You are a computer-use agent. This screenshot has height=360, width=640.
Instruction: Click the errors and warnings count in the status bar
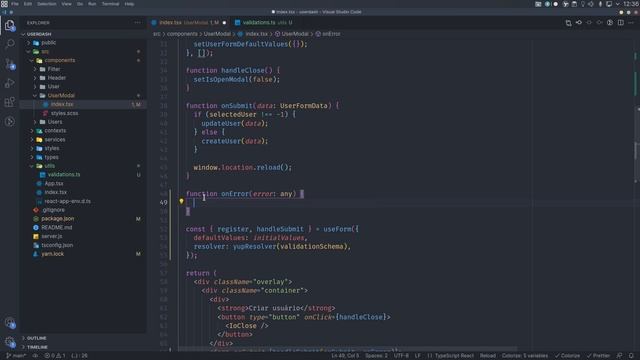click(55, 356)
